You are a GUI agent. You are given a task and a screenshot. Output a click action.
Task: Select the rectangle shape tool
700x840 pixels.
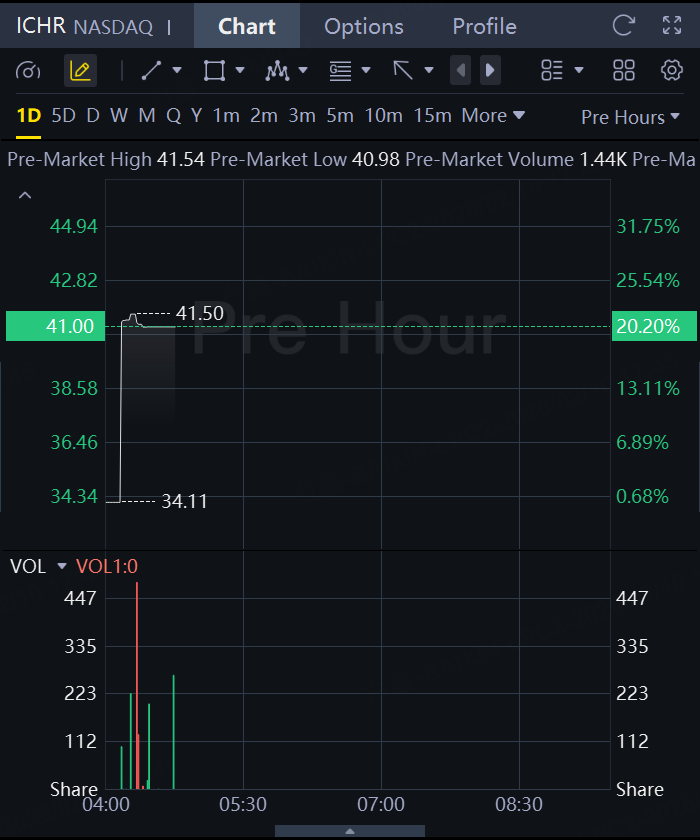tap(214, 70)
